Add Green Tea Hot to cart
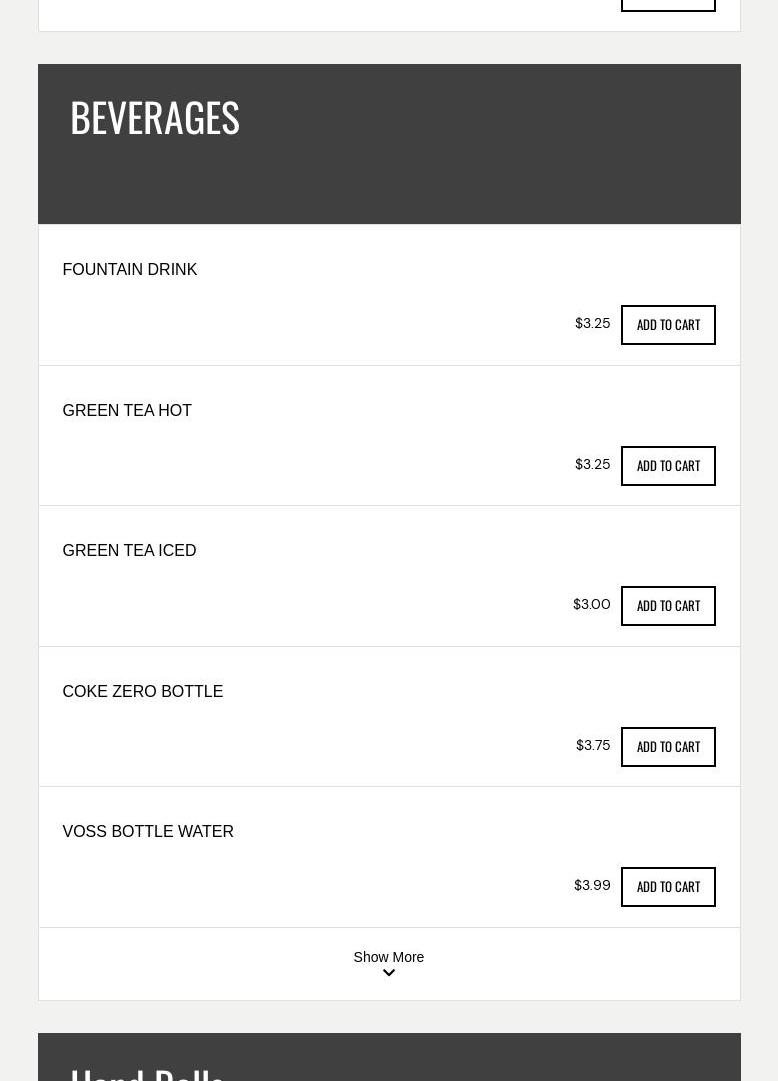 668,466
